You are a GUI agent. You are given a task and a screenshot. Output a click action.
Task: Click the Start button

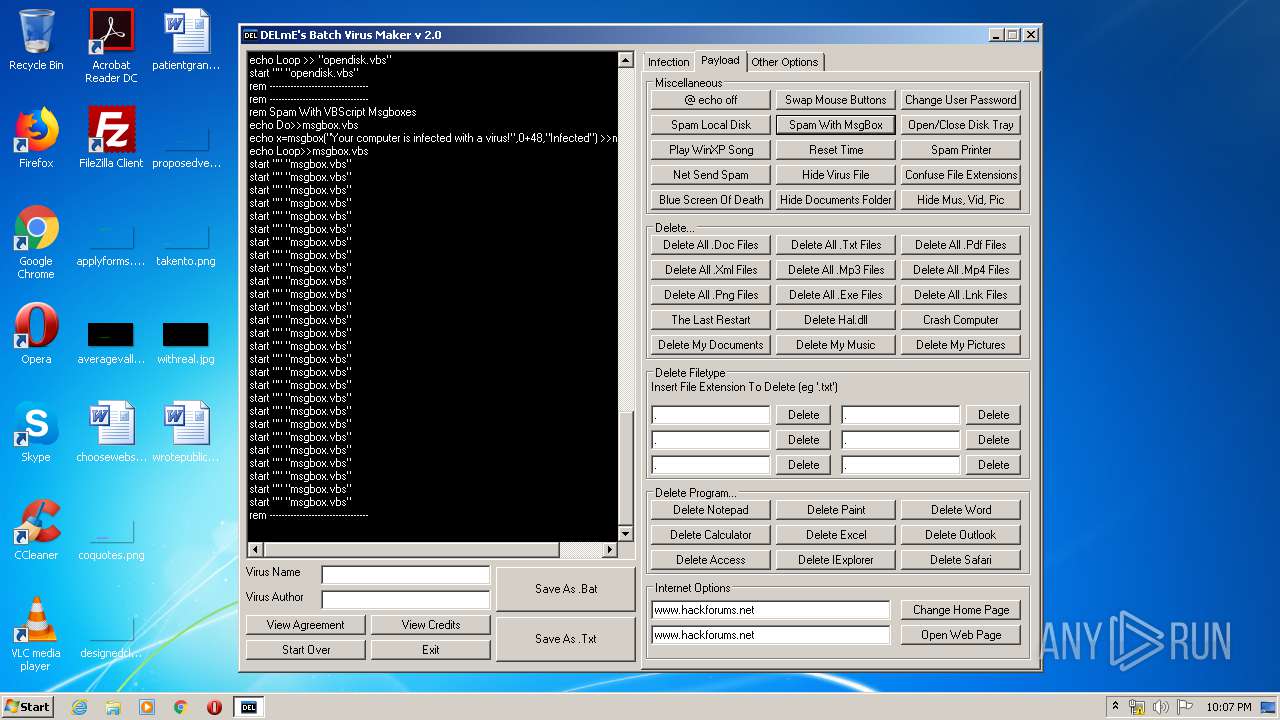pyautogui.click(x=28, y=707)
